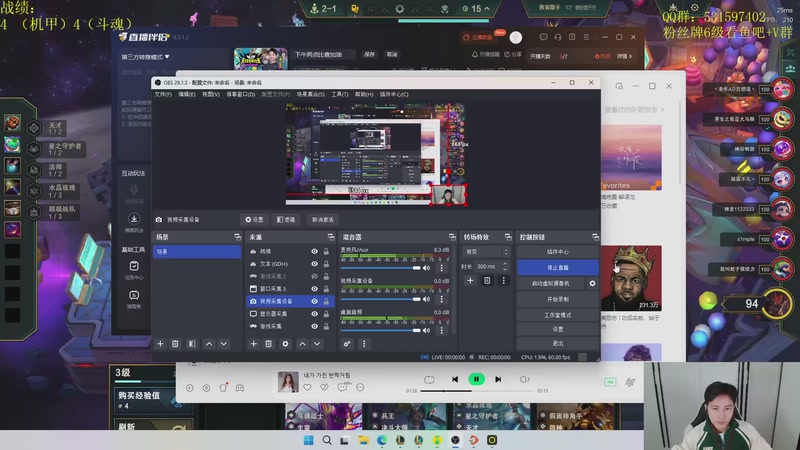Open source properties gear icon in 来源 panel
Screen dimensions: 800x450
[285, 344]
